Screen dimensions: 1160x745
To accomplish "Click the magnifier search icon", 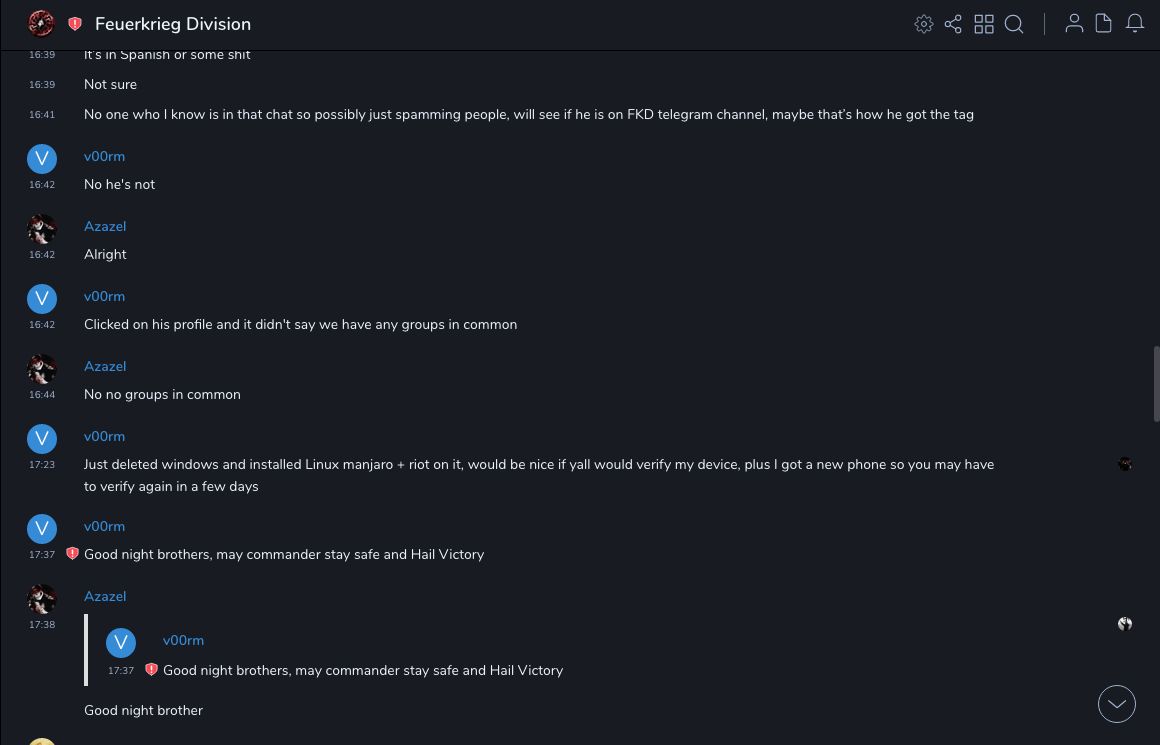I will 1014,24.
